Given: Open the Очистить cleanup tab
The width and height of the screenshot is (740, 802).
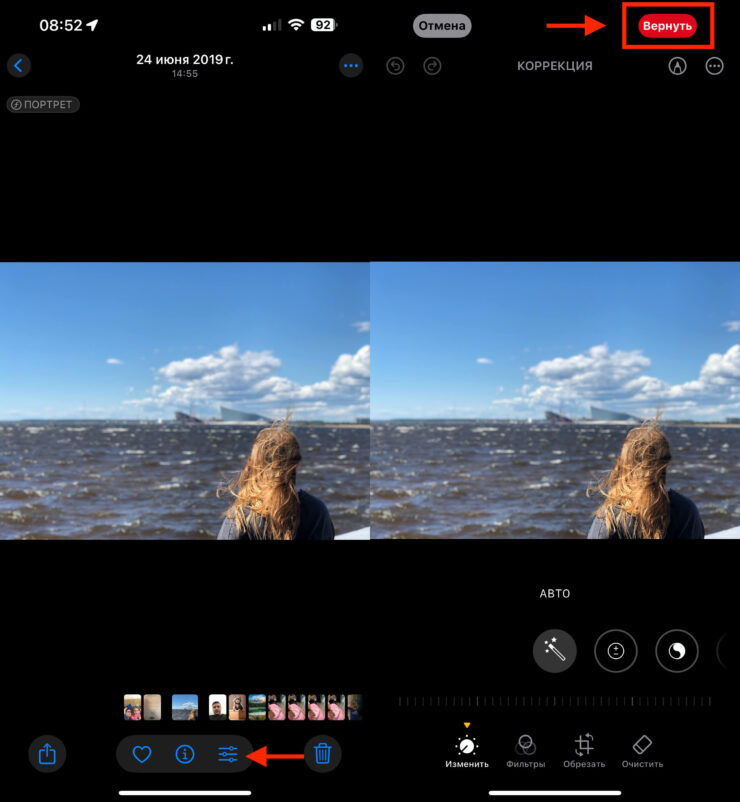Looking at the screenshot, I should click(x=642, y=750).
